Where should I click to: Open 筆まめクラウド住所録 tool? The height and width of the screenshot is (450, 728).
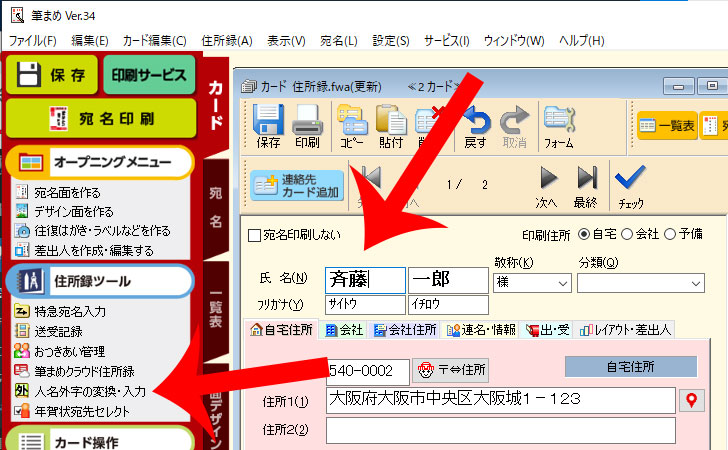pos(74,371)
